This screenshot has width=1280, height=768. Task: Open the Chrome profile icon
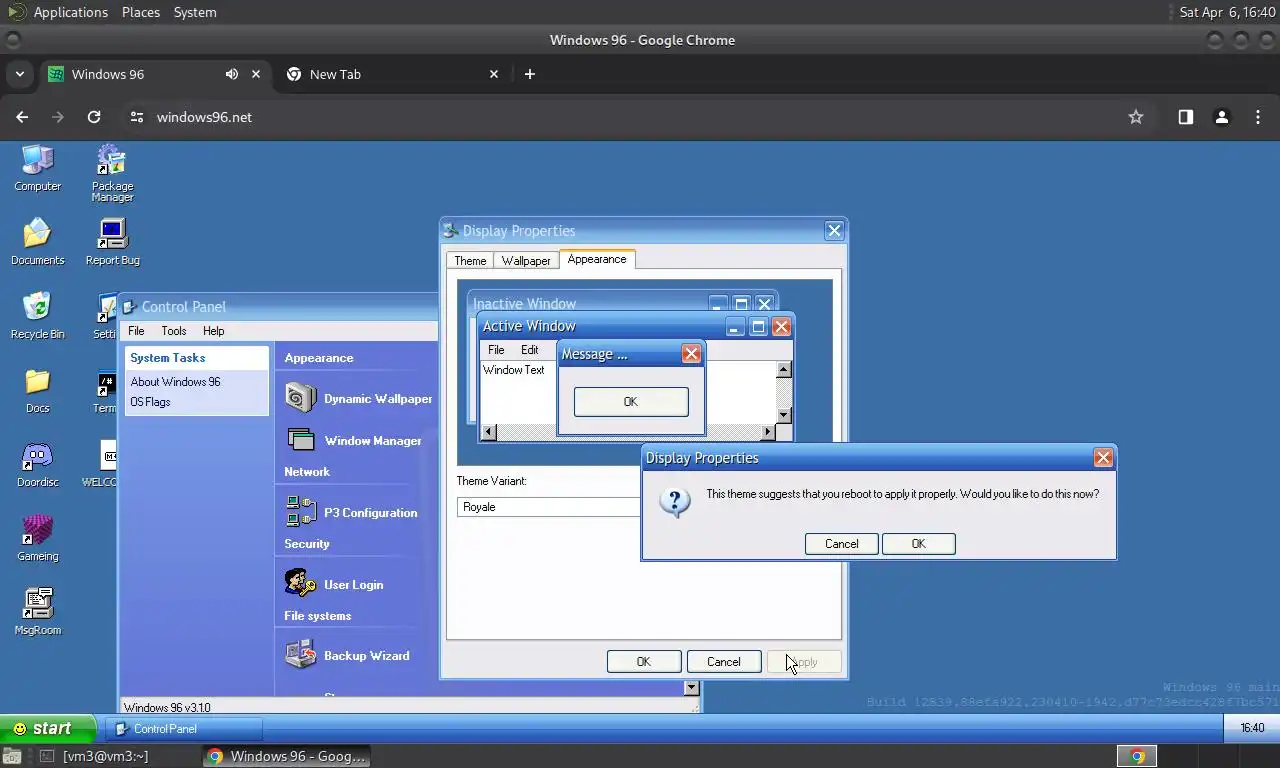click(x=1221, y=117)
